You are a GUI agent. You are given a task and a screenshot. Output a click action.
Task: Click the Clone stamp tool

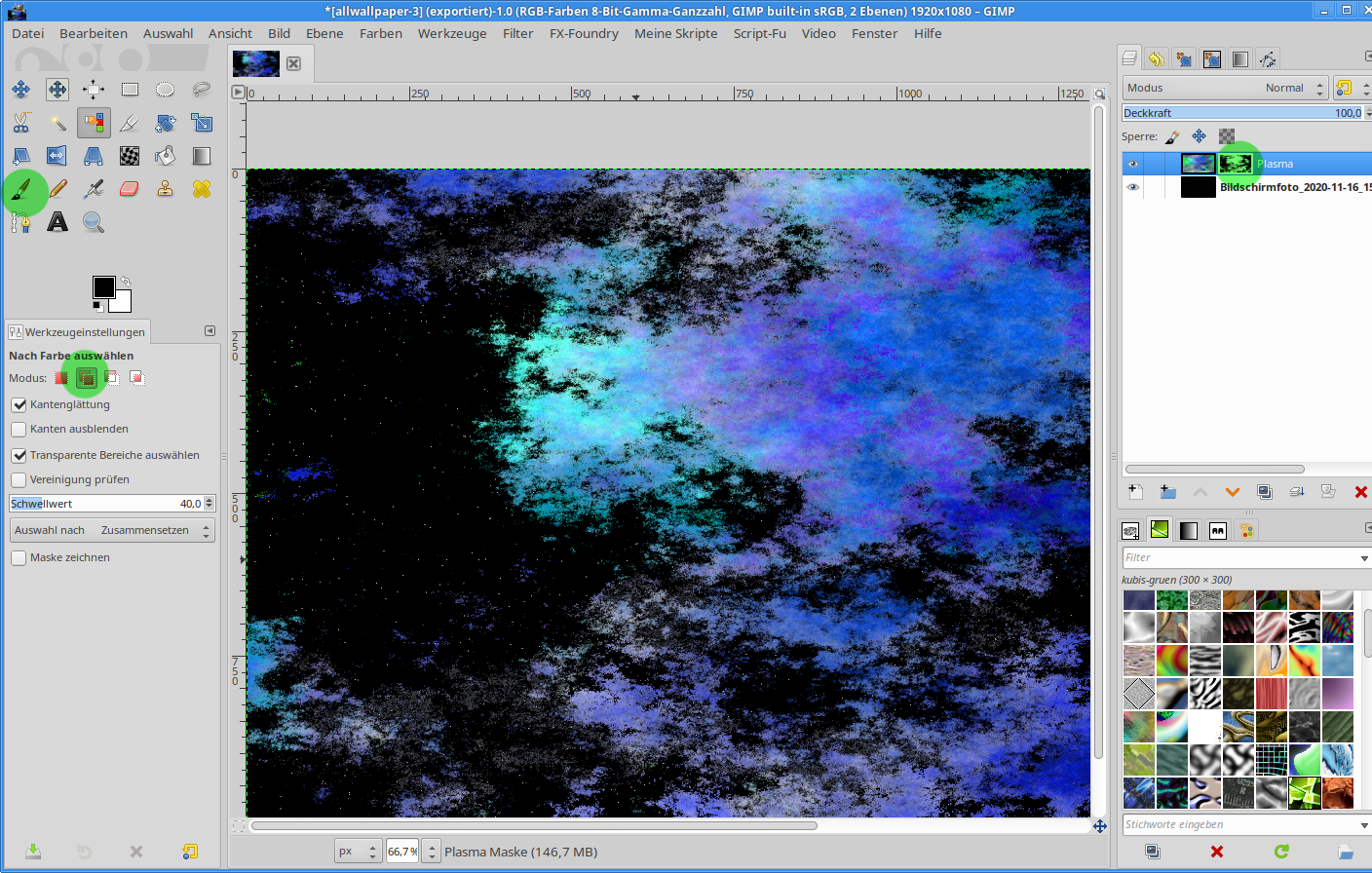(166, 189)
